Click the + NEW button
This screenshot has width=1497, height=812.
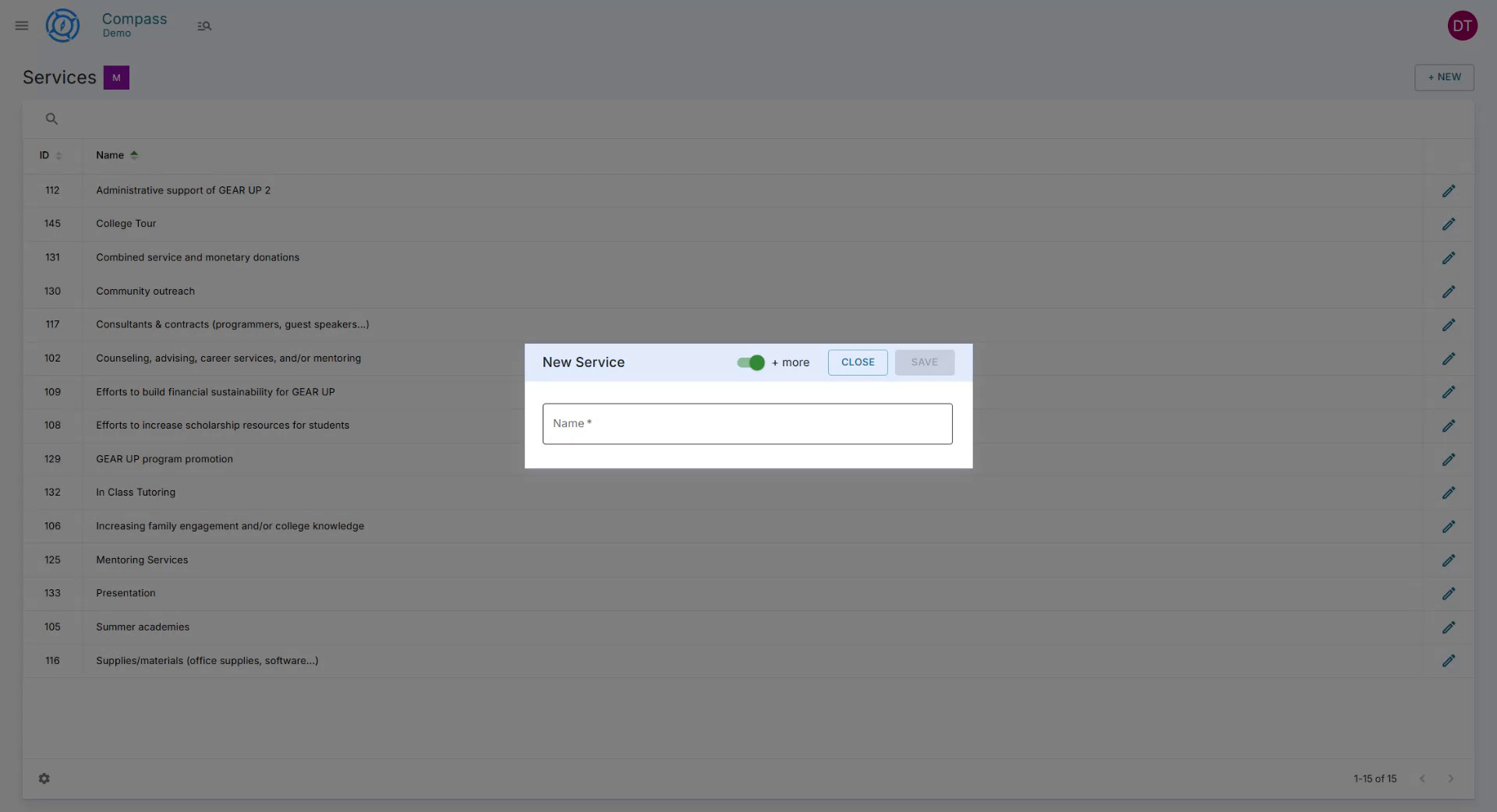click(x=1444, y=77)
